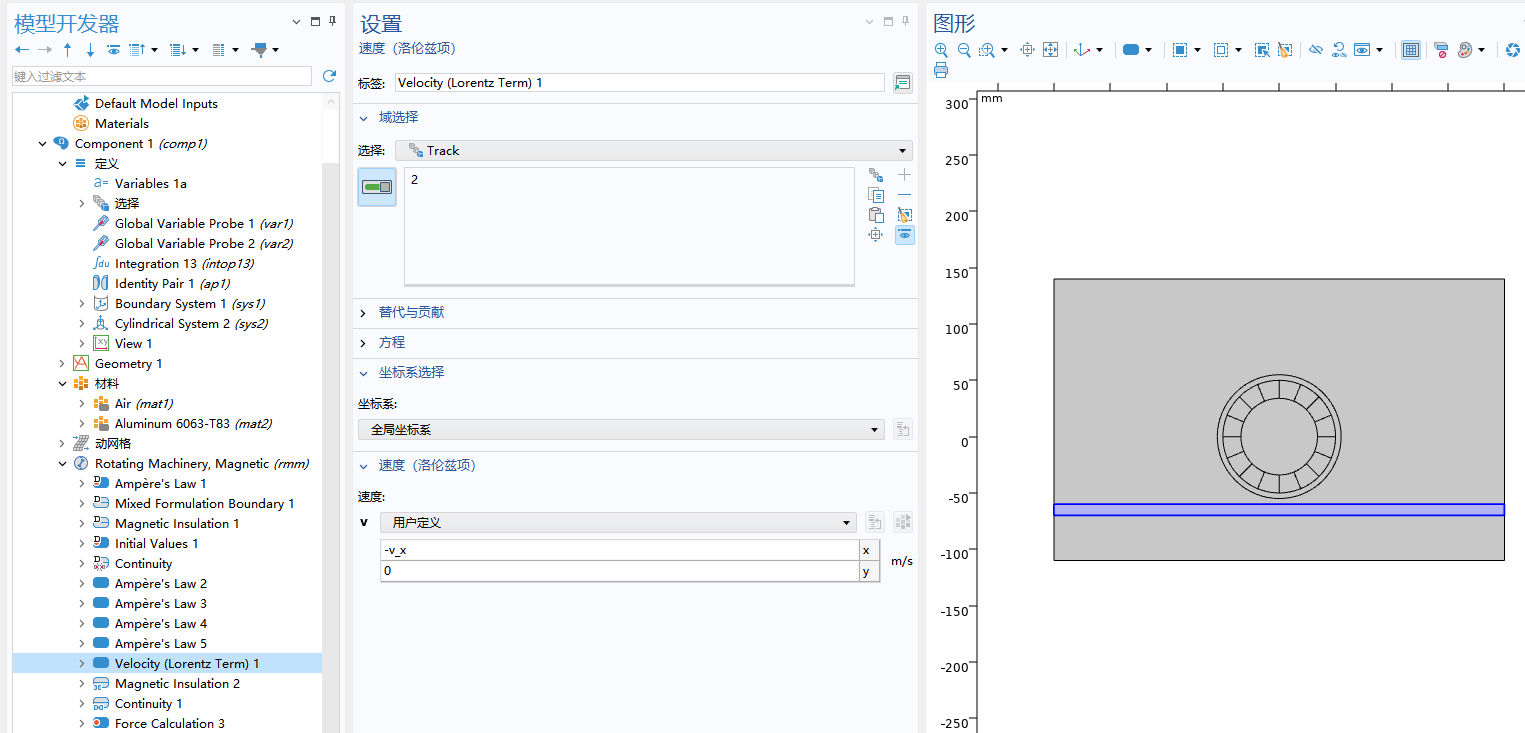Click the Create Selection icon in Settings
This screenshot has height=733, width=1525.
point(876,175)
